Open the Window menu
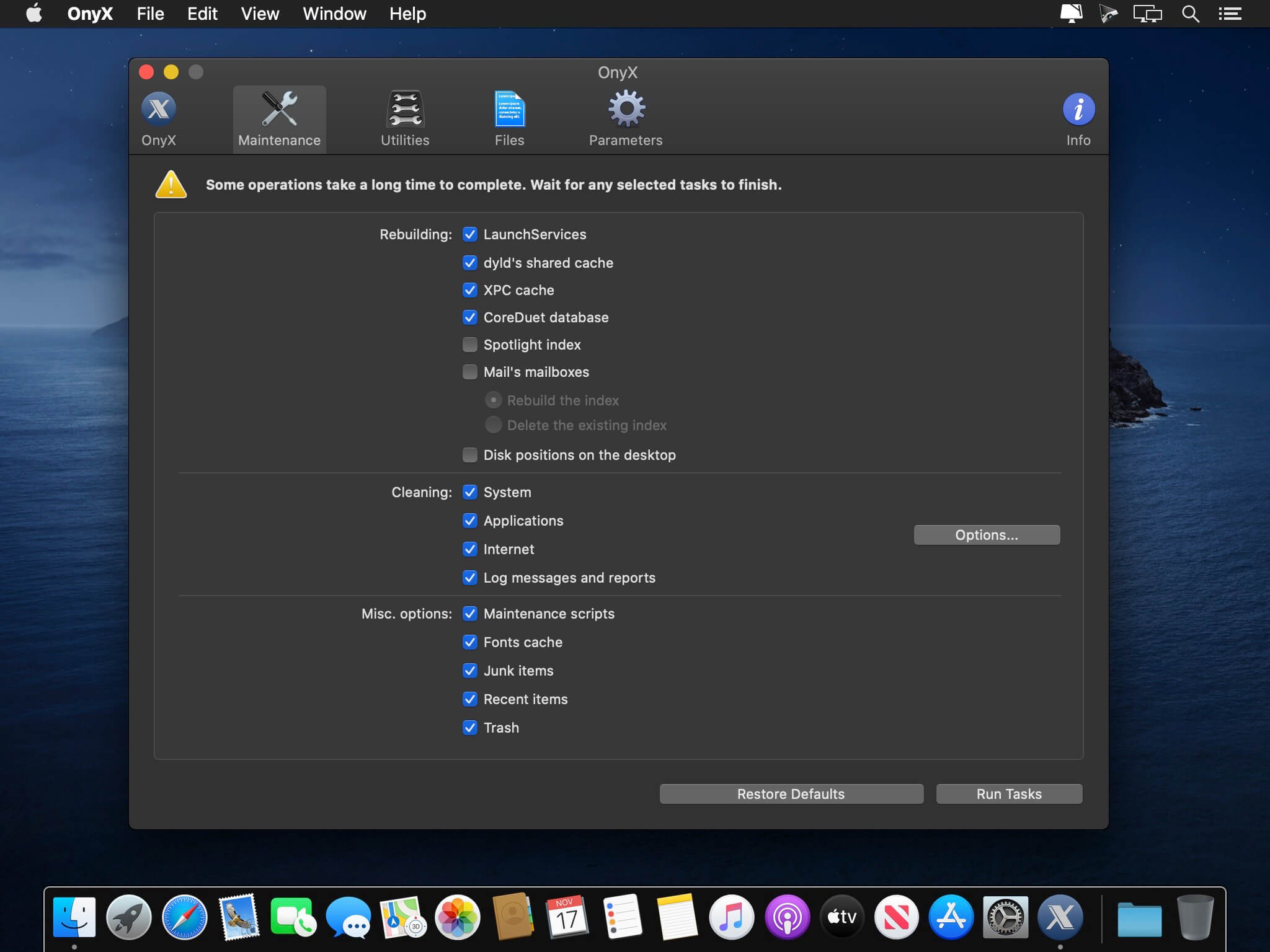 [x=334, y=14]
